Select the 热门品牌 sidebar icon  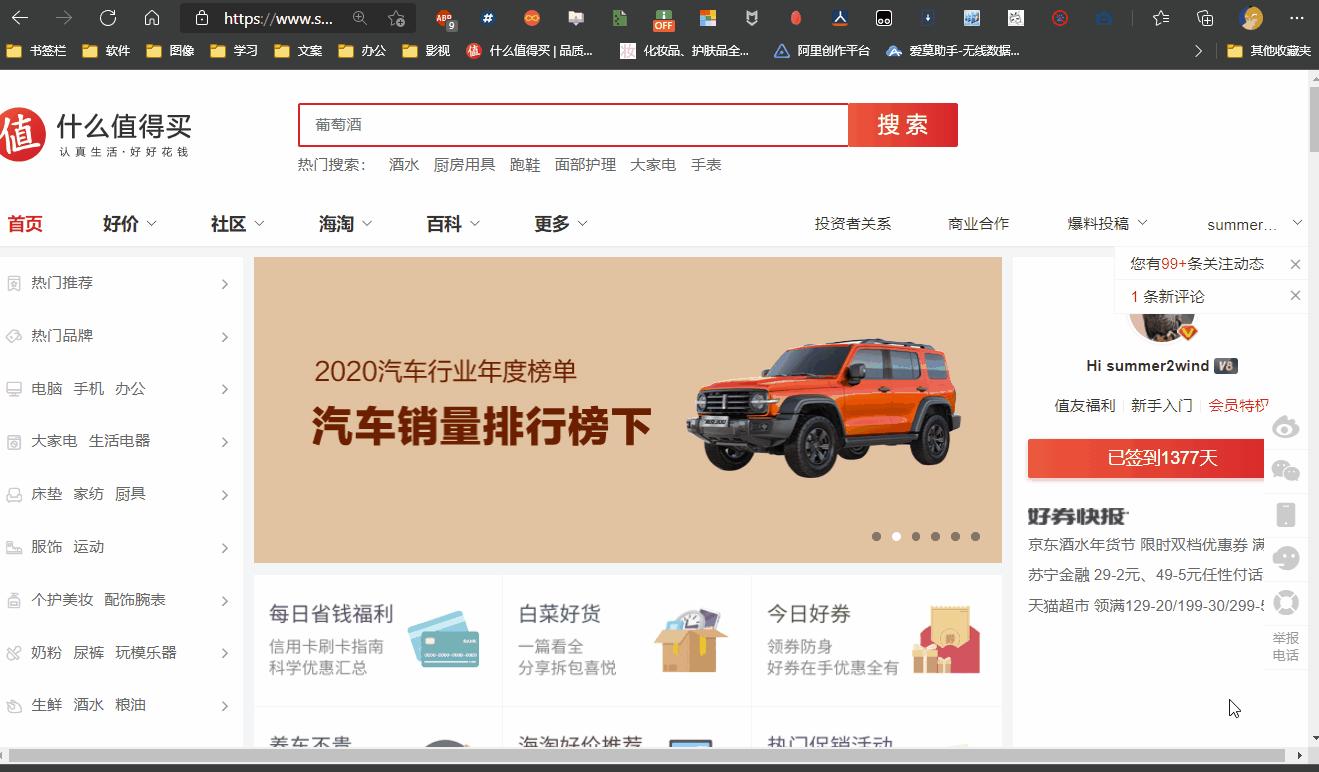pos(12,335)
